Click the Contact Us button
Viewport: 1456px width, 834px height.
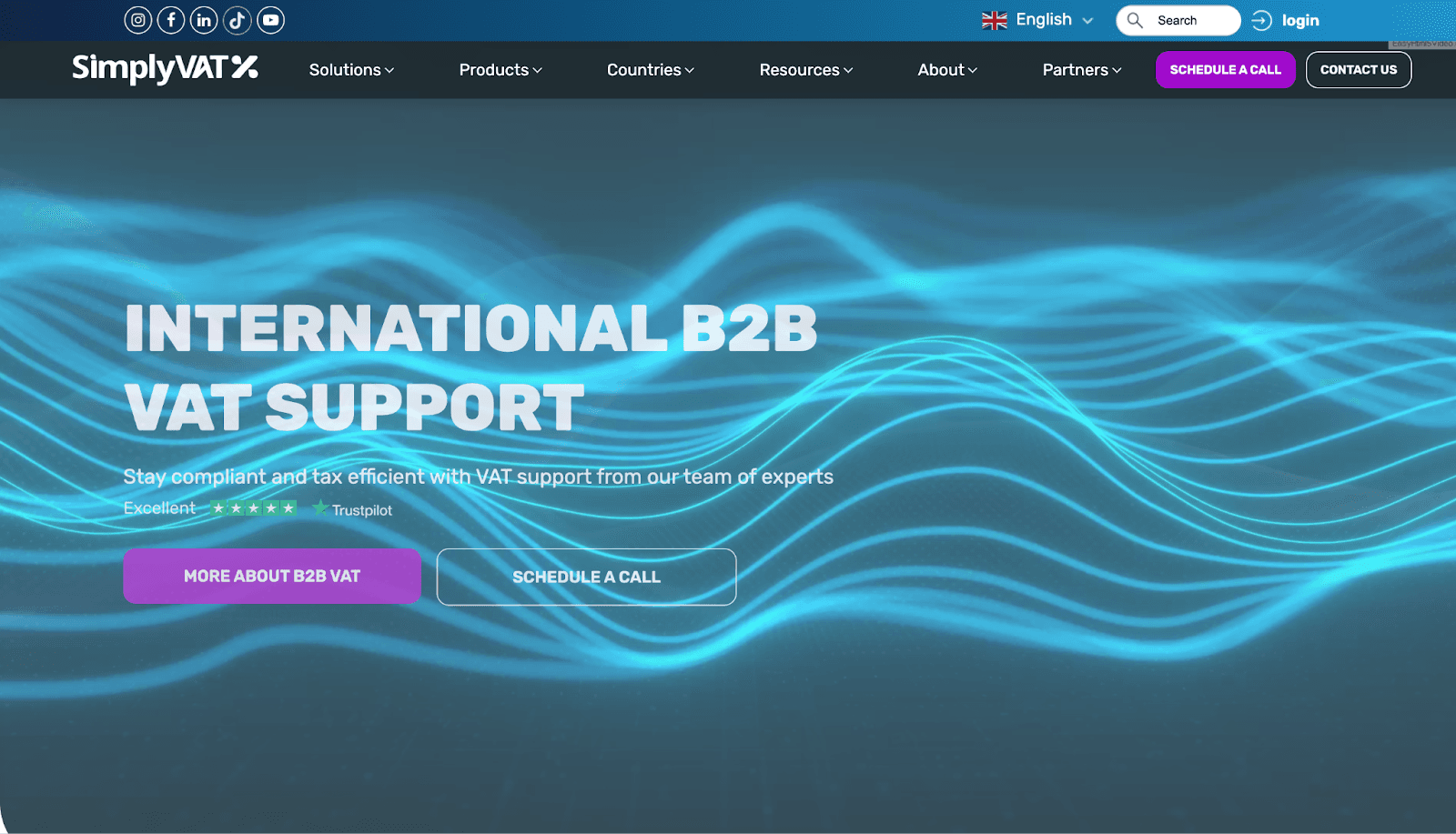[x=1359, y=70]
